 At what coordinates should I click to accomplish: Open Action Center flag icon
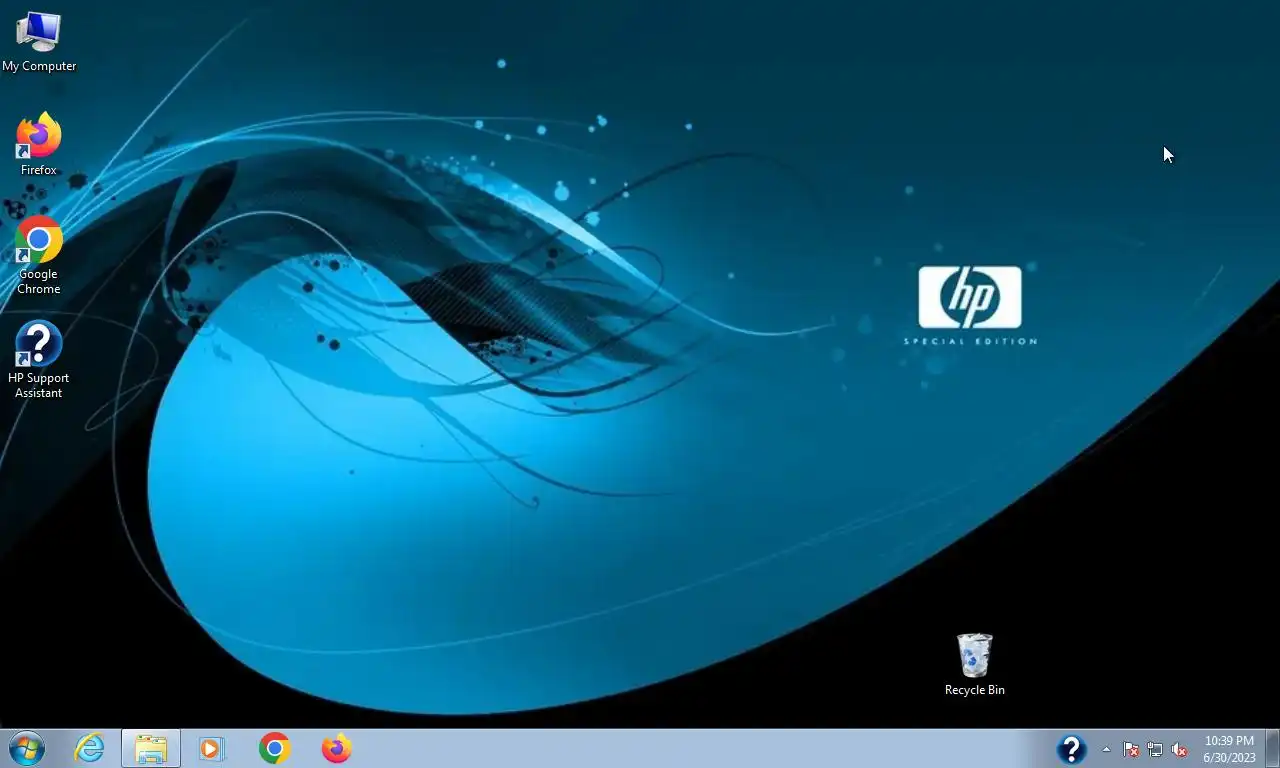1131,749
